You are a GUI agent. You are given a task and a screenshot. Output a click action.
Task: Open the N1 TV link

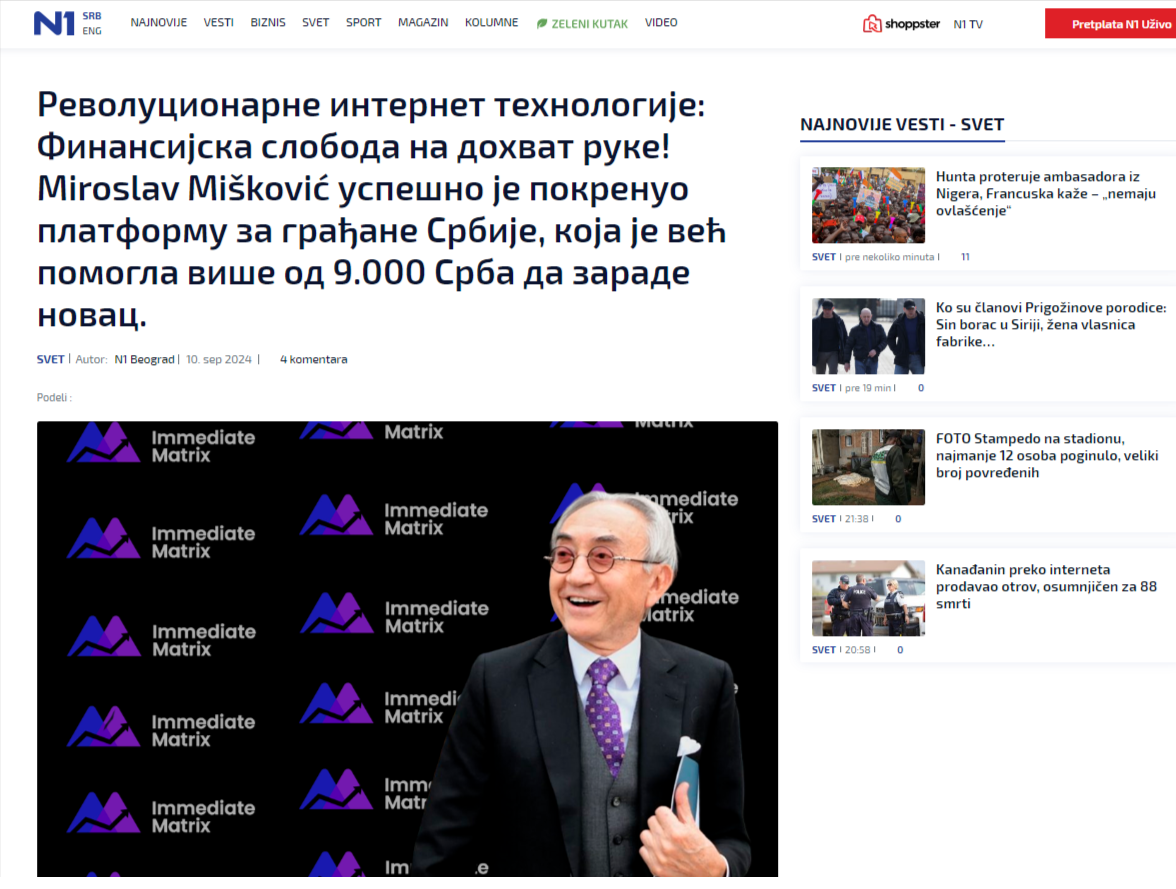pyautogui.click(x=968, y=24)
